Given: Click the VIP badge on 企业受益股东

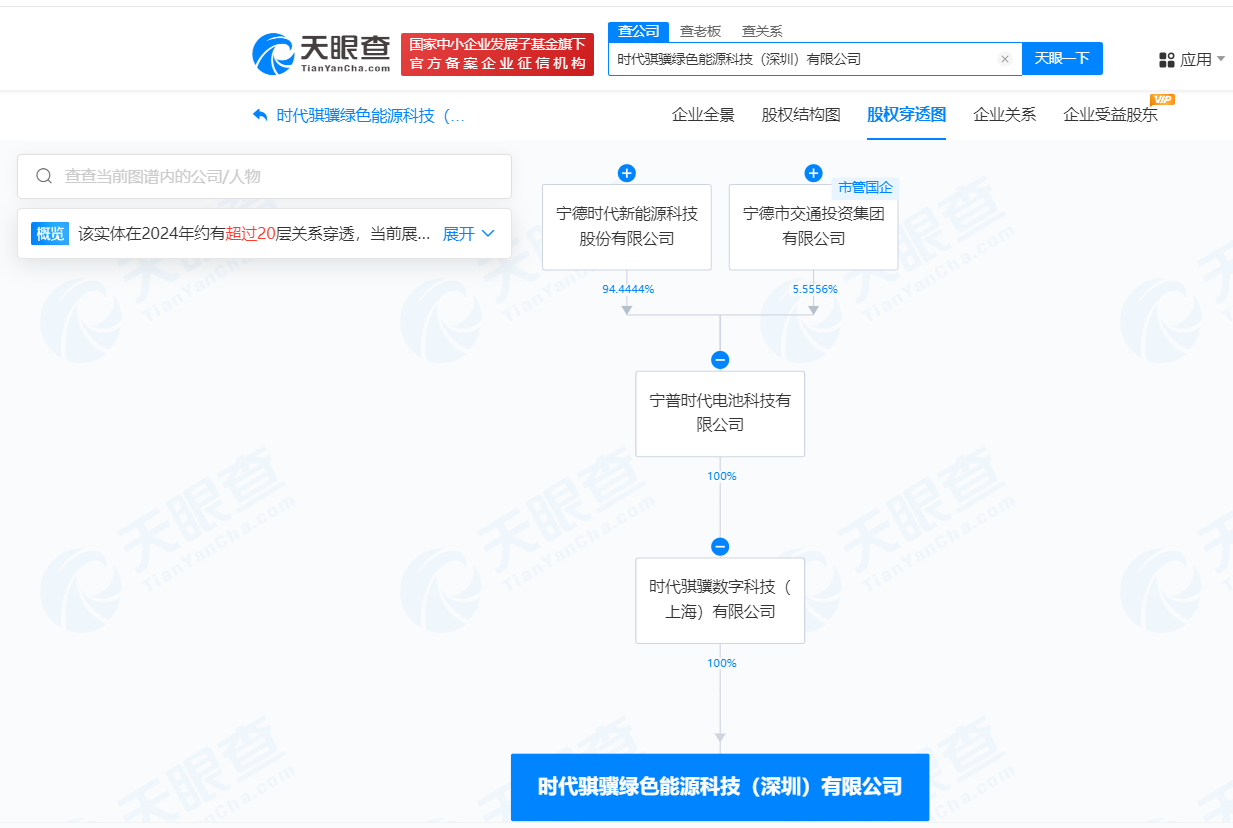Looking at the screenshot, I should point(1160,100).
